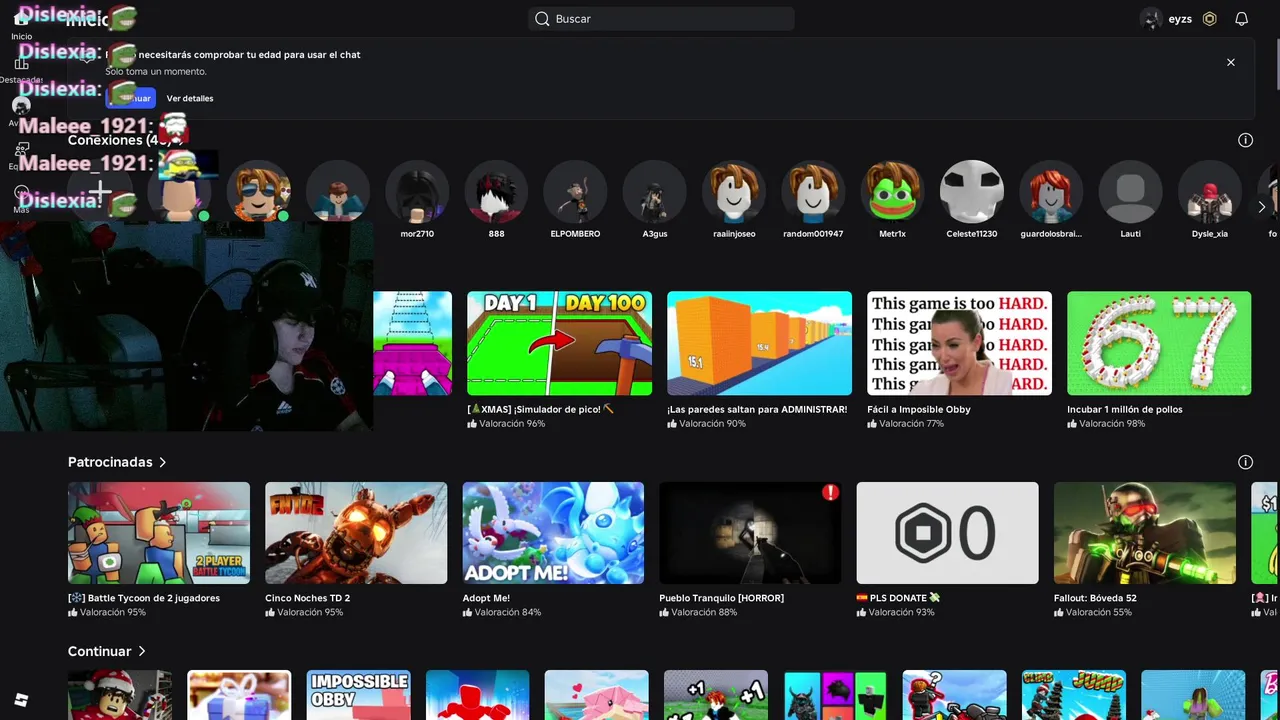
Task: Click the eyzs username text
Action: point(1180,19)
